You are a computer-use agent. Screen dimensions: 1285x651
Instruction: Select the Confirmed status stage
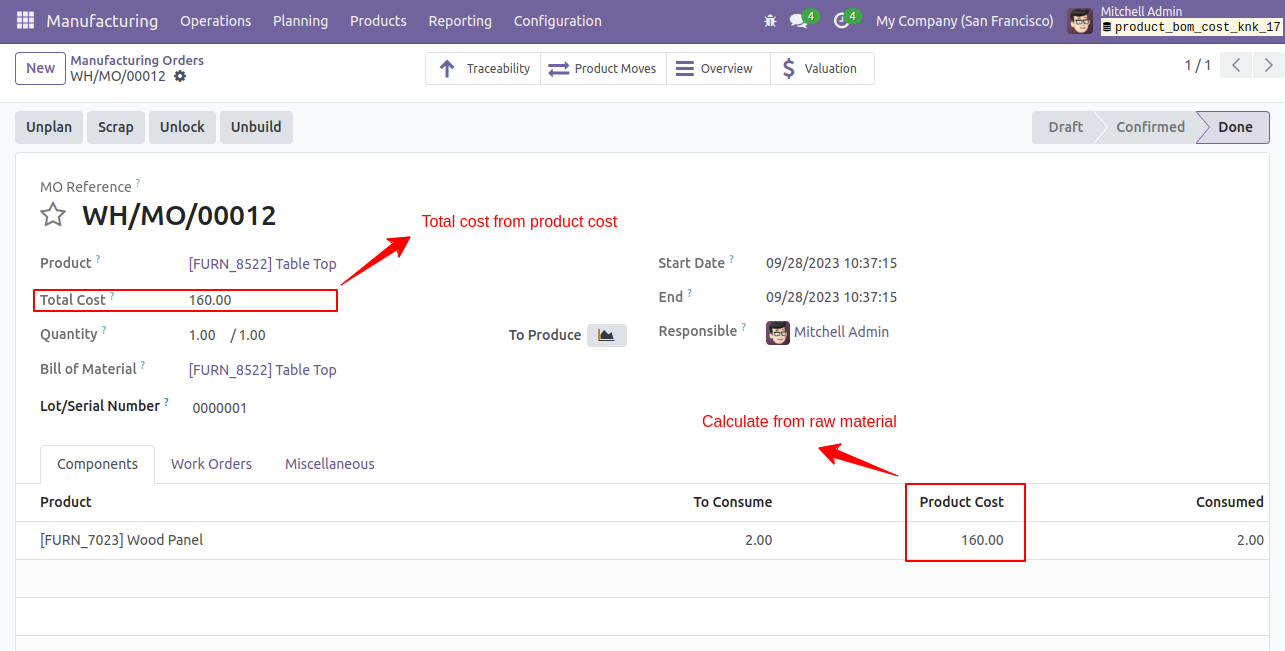pyautogui.click(x=1150, y=127)
